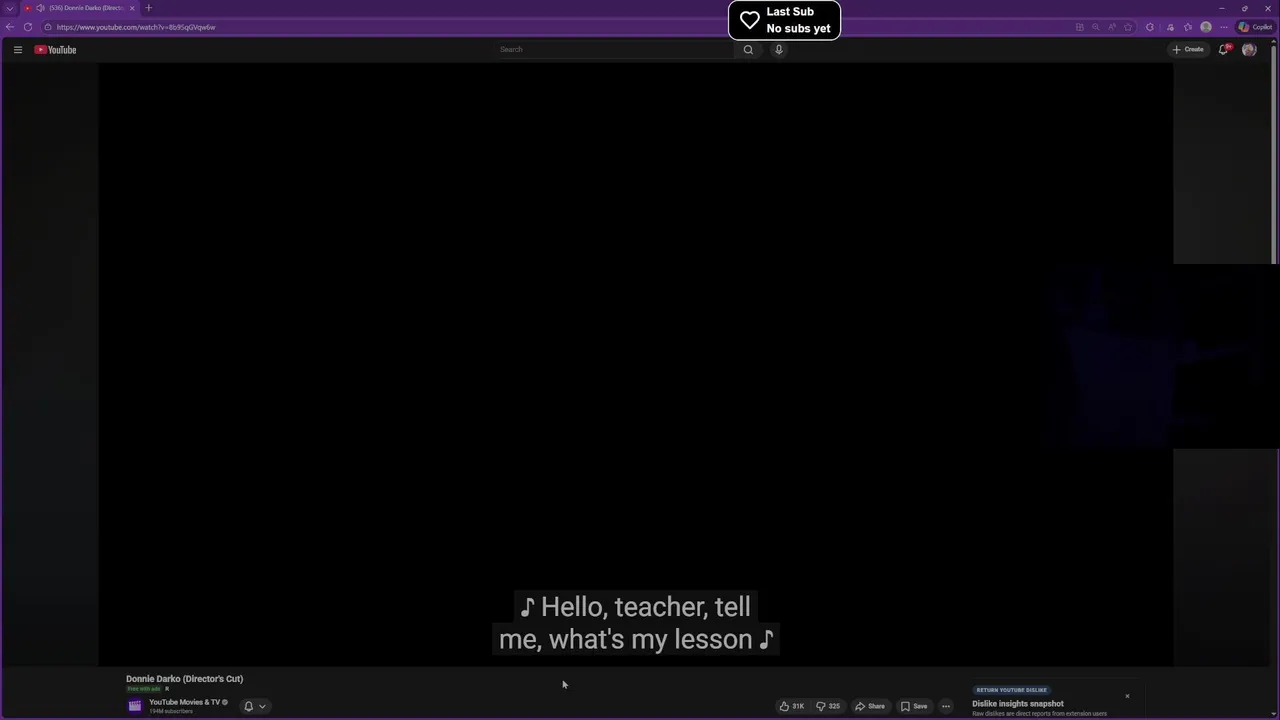Share the Donnie Darko video
Image resolution: width=1280 pixels, height=720 pixels.
pos(869,706)
